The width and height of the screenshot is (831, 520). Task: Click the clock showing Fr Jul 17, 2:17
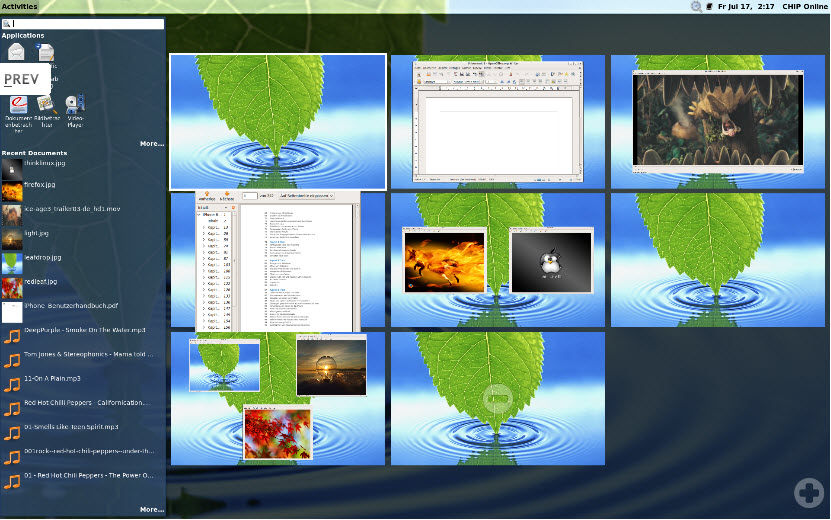pyautogui.click(x=746, y=6)
